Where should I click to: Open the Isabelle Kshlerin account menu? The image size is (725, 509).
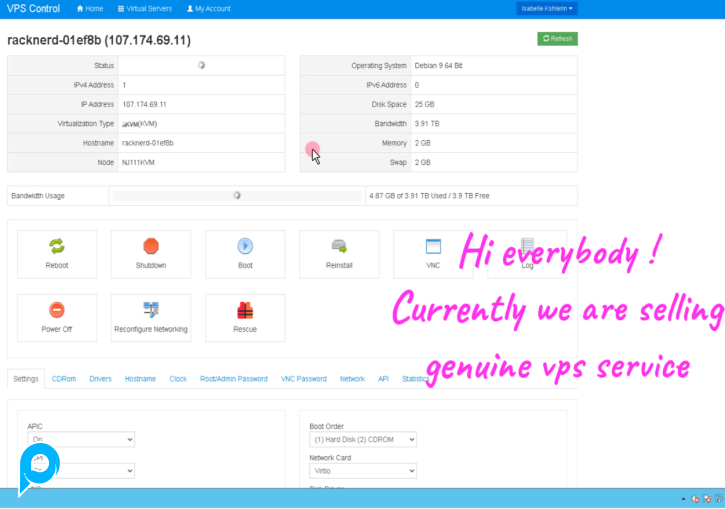click(547, 8)
